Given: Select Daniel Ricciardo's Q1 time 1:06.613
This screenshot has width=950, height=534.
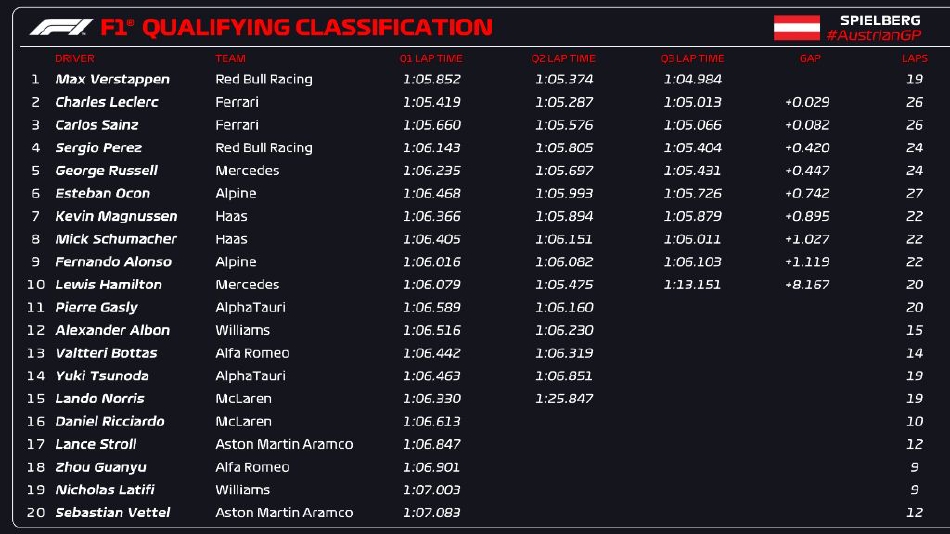Looking at the screenshot, I should pos(432,421).
